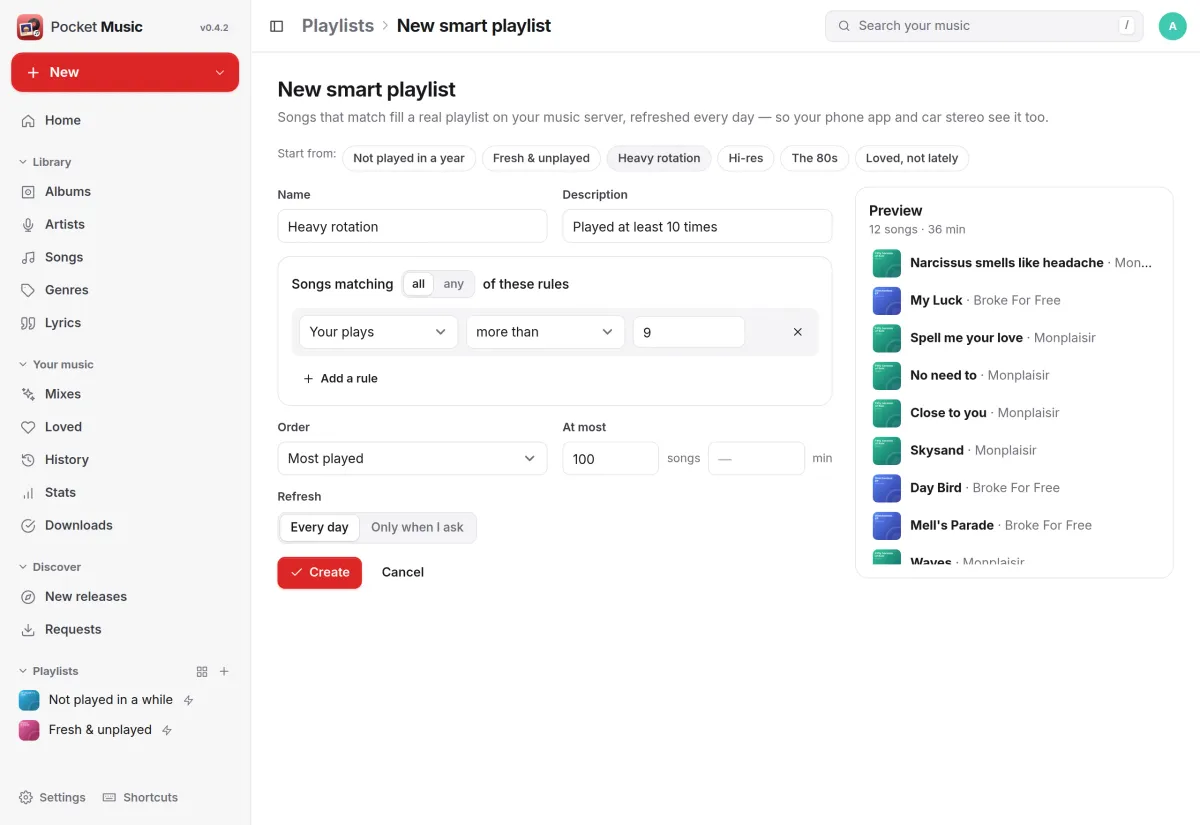Screen dimensions: 1200x825
Task: Set refresh to Only when I ask
Action: [417, 527]
